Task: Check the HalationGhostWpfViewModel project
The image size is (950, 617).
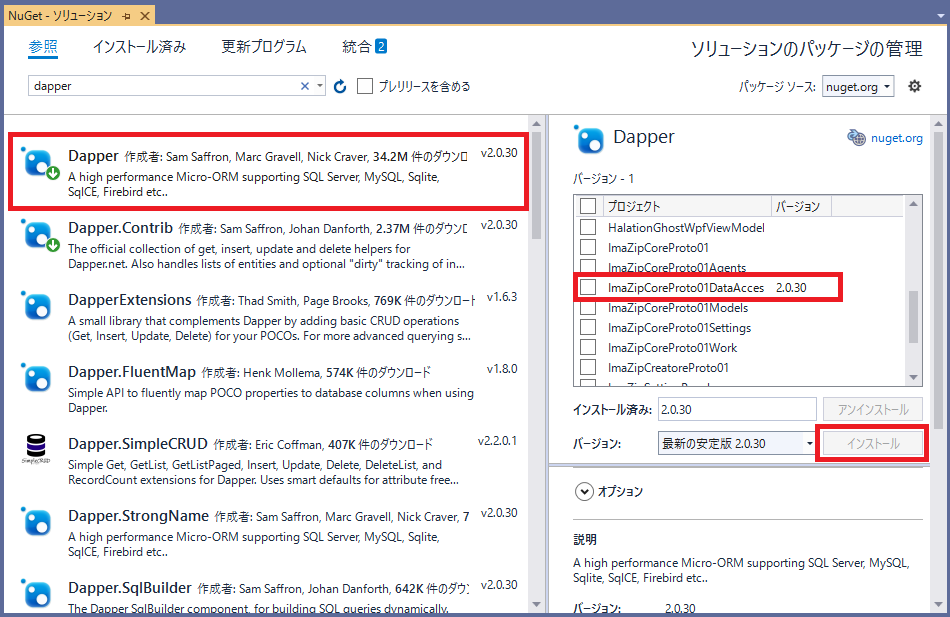Action: point(588,227)
